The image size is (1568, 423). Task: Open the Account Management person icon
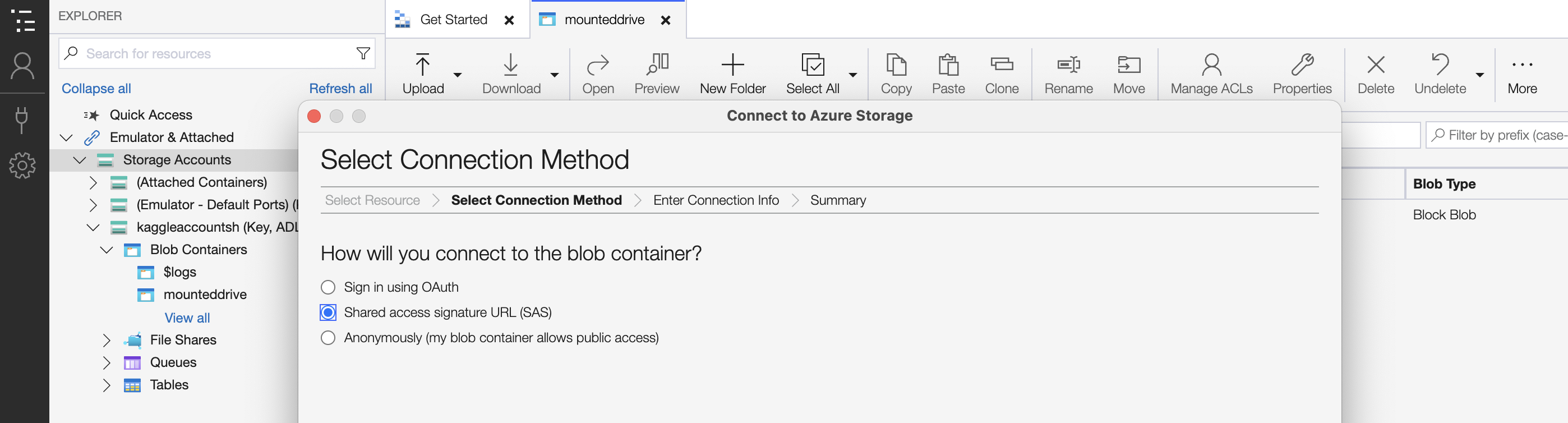22,66
